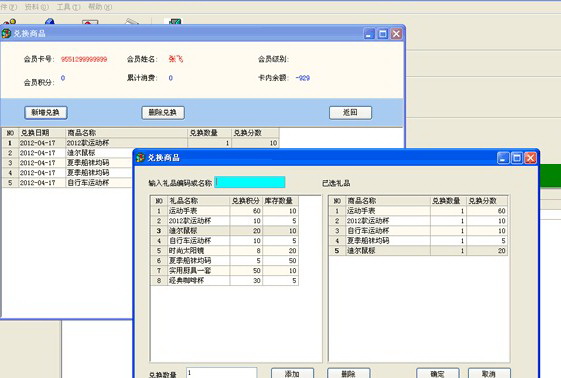Select 夏季船袜均码 in the 已选礼品 table
Screen dimensions: 561x378
(418, 241)
